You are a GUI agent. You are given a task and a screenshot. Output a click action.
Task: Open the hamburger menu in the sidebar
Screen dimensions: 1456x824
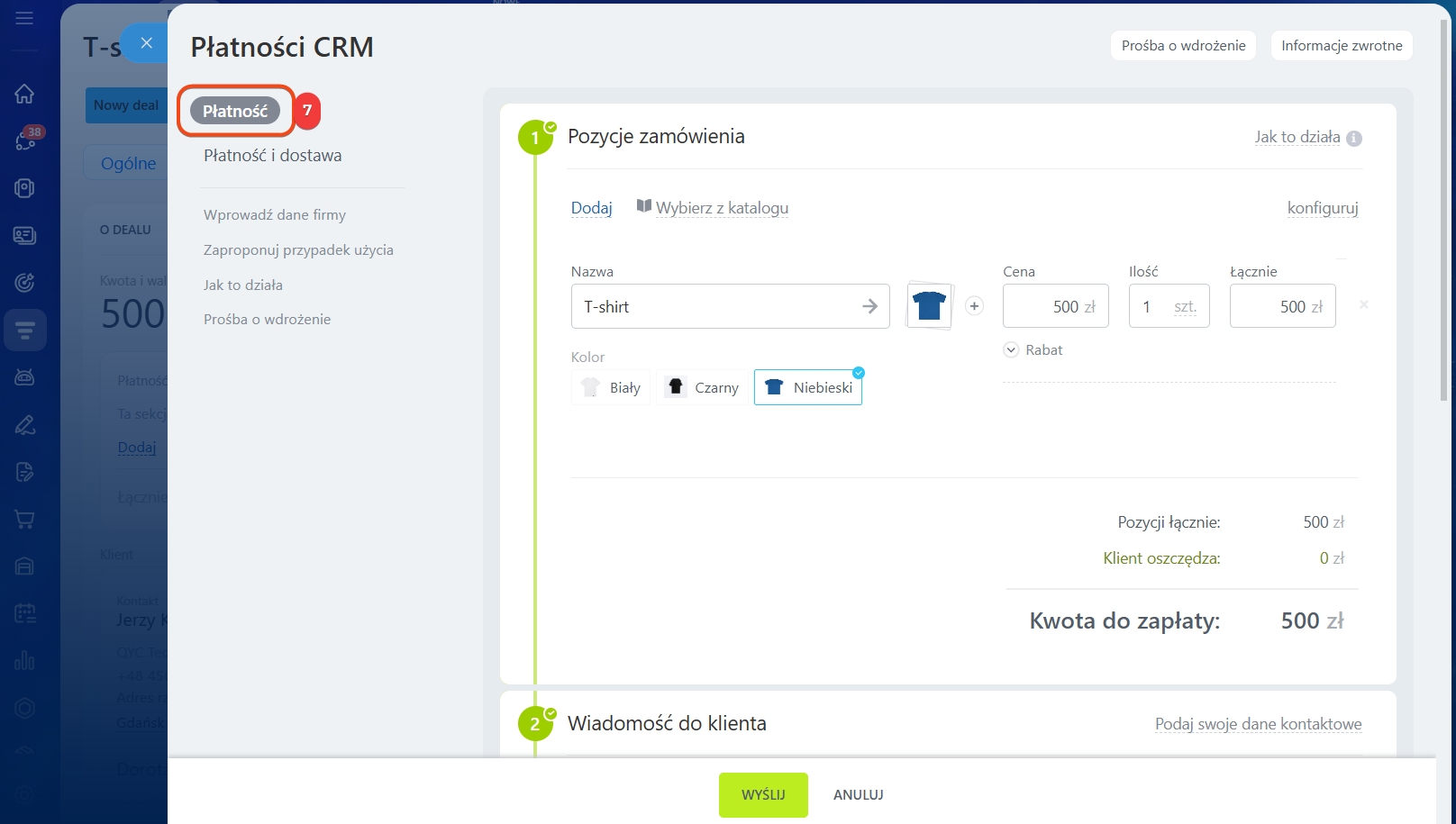point(24,18)
